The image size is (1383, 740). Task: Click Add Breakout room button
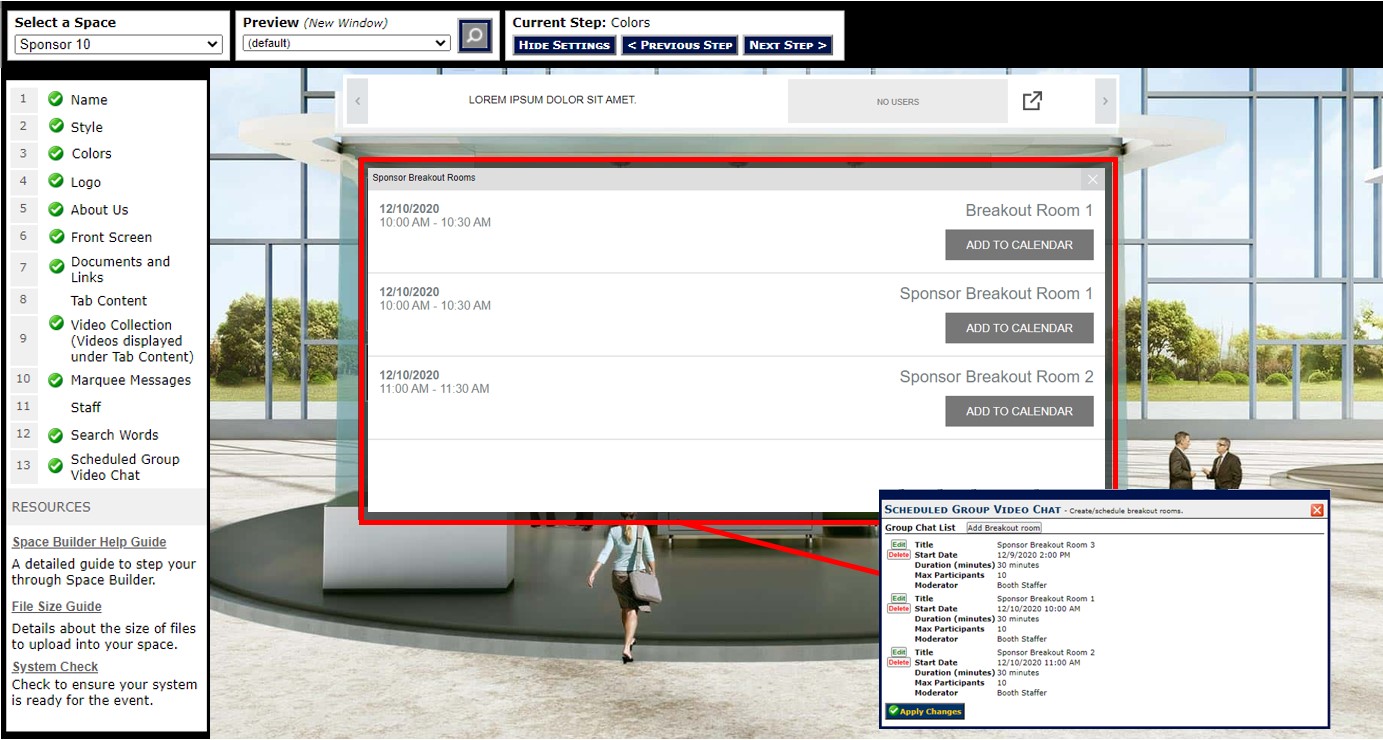[x=1004, y=528]
